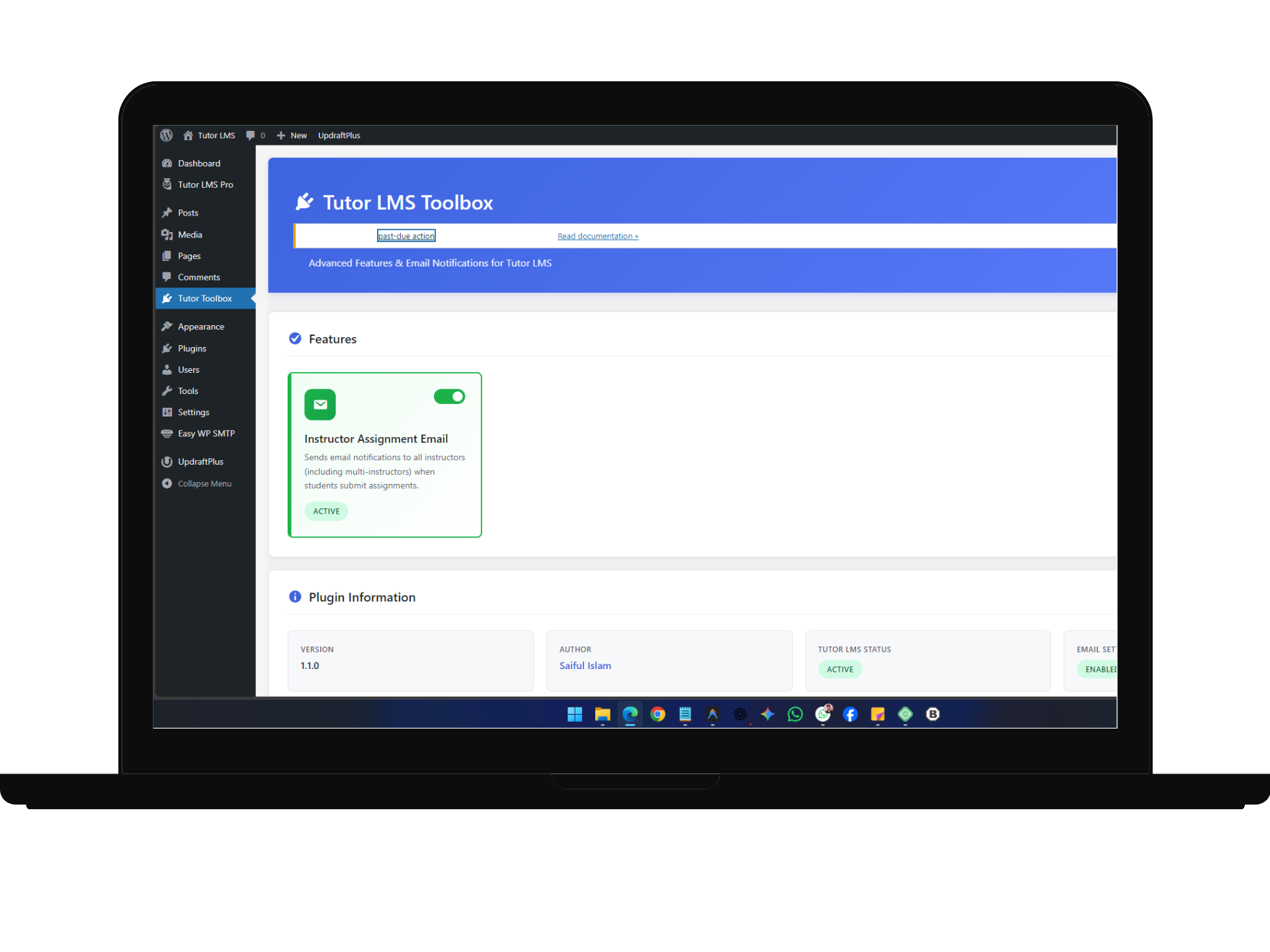Click the WordPress logo in admin bar
This screenshot has width=1270, height=952.
coord(167,135)
